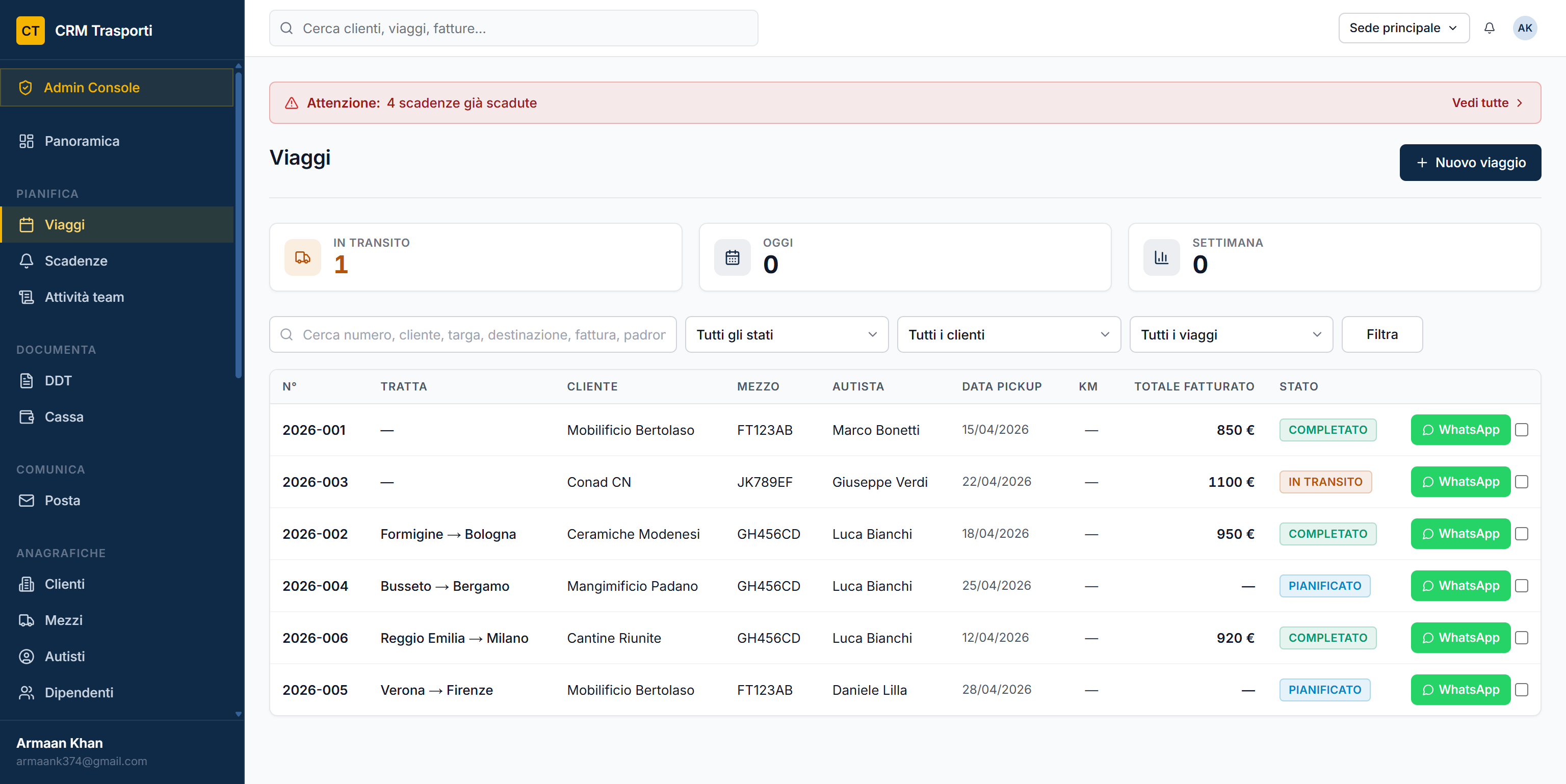This screenshot has width=1566, height=784.
Task: Click the truck icon in In Transito card
Action: [303, 258]
